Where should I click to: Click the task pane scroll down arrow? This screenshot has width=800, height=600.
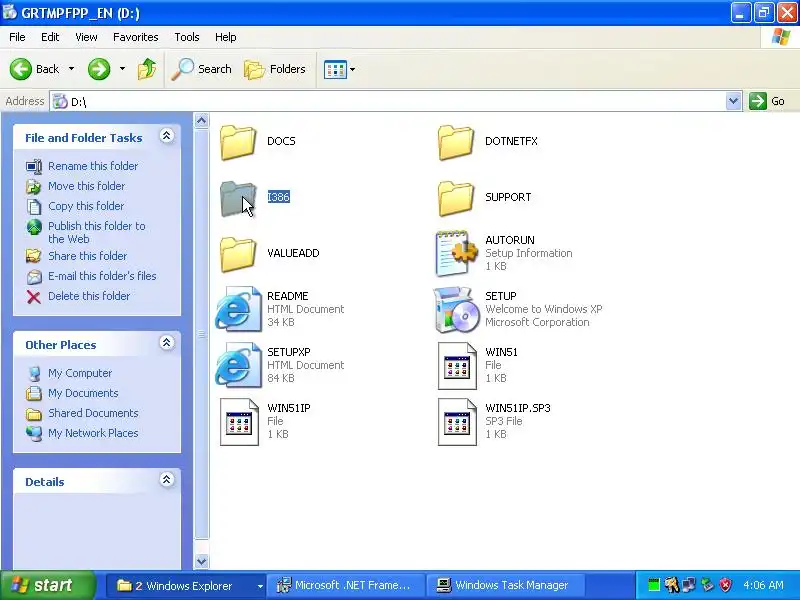[202, 561]
